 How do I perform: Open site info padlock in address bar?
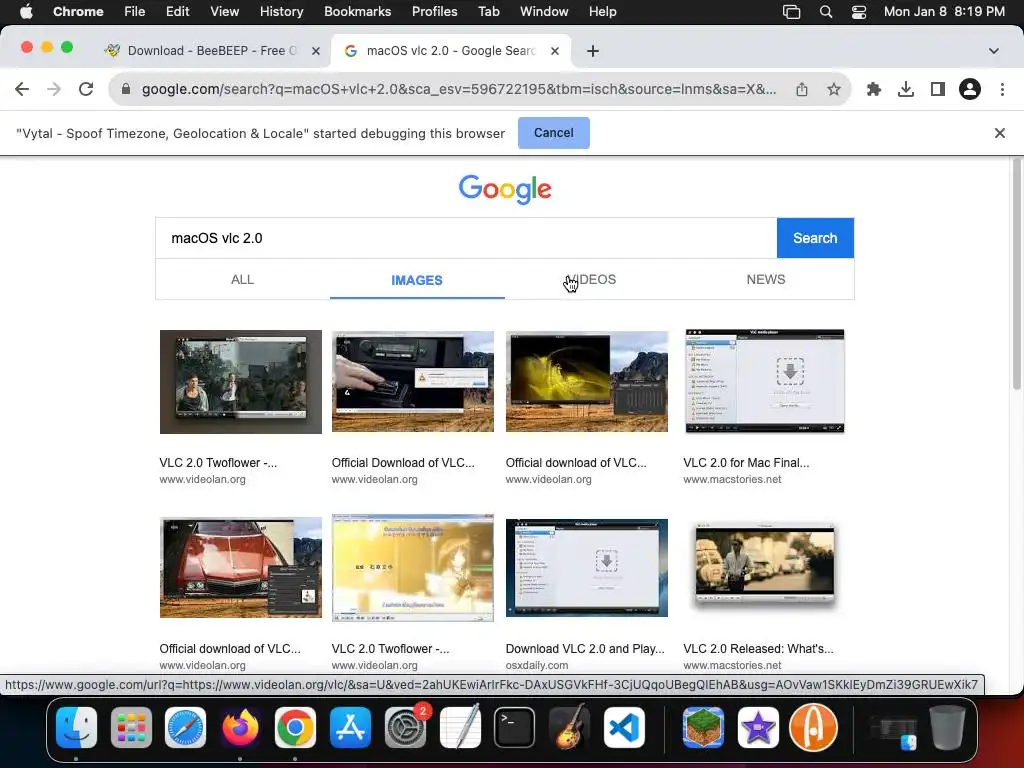pos(126,89)
